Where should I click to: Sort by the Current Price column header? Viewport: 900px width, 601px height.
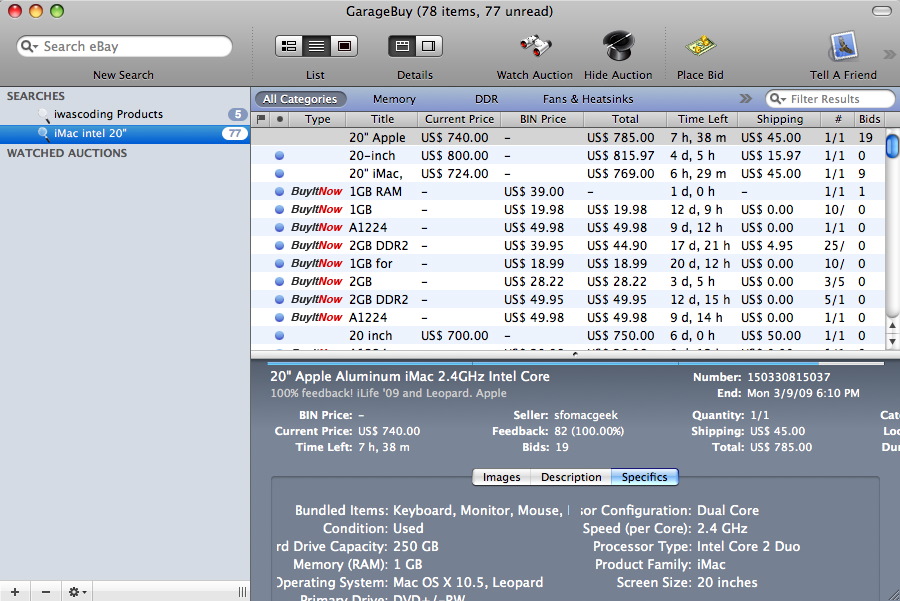tap(459, 119)
